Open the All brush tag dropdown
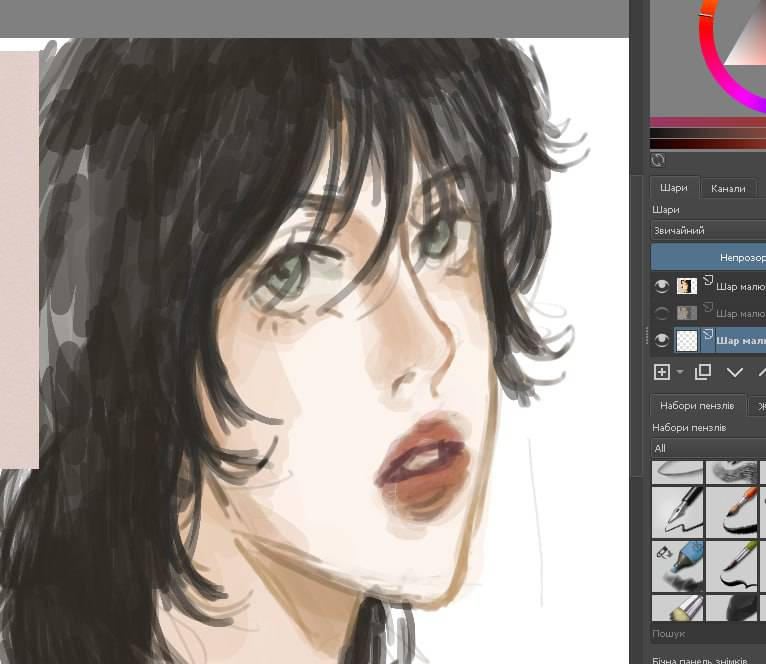Screen dimensions: 766x664 coord(708,448)
